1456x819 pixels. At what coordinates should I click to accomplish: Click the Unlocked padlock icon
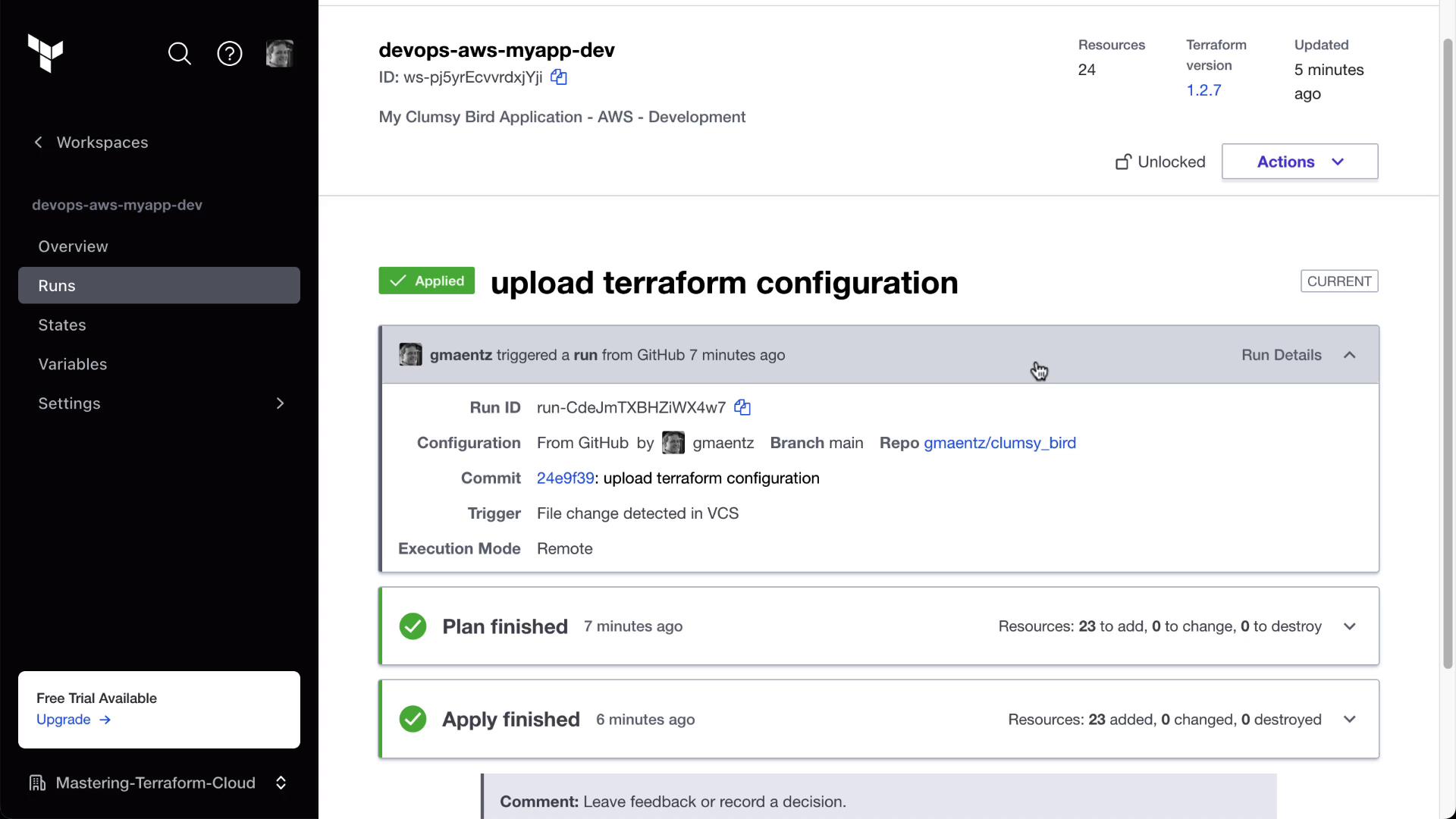1123,162
